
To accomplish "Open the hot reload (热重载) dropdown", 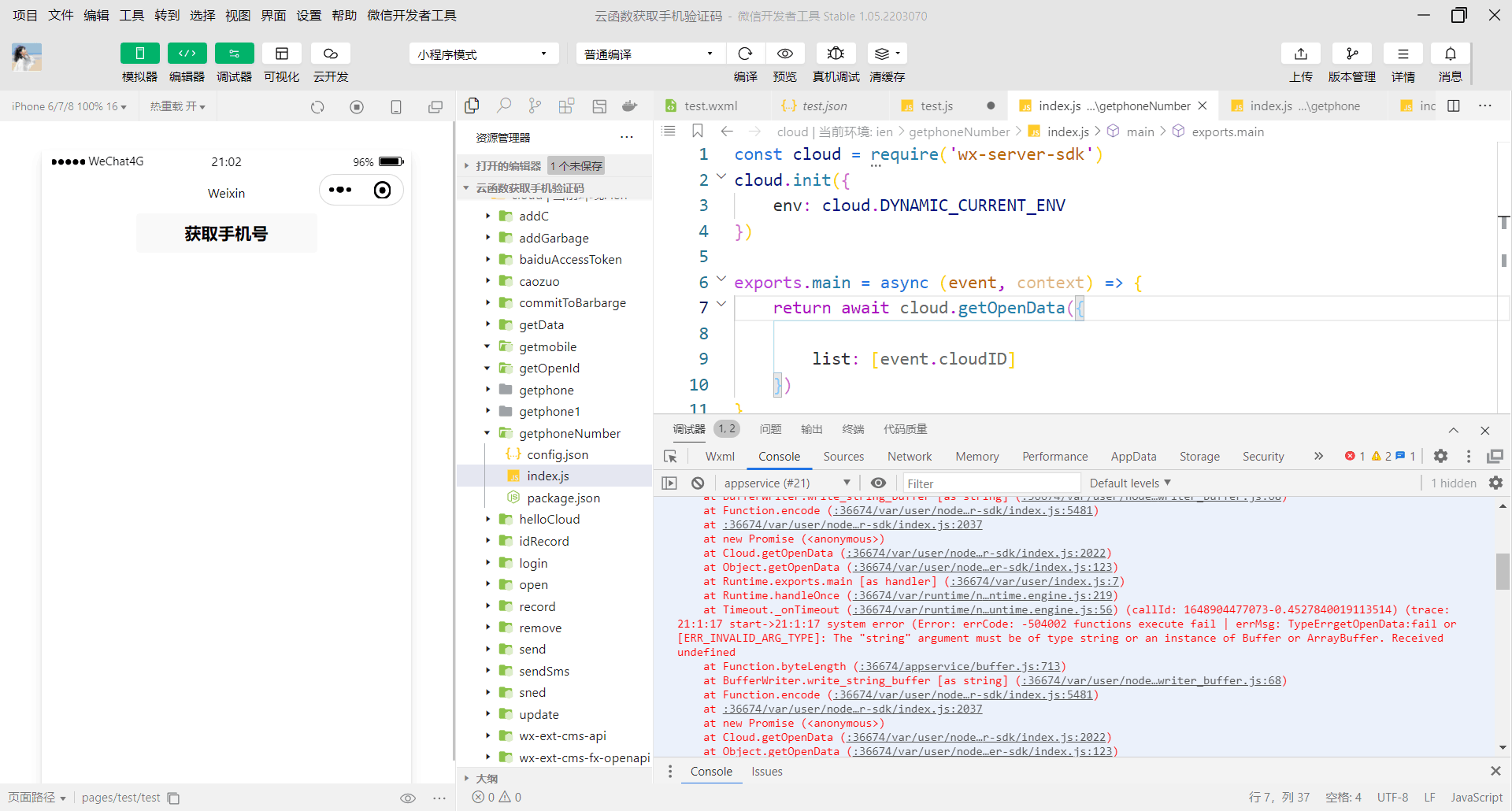I will pyautogui.click(x=178, y=106).
